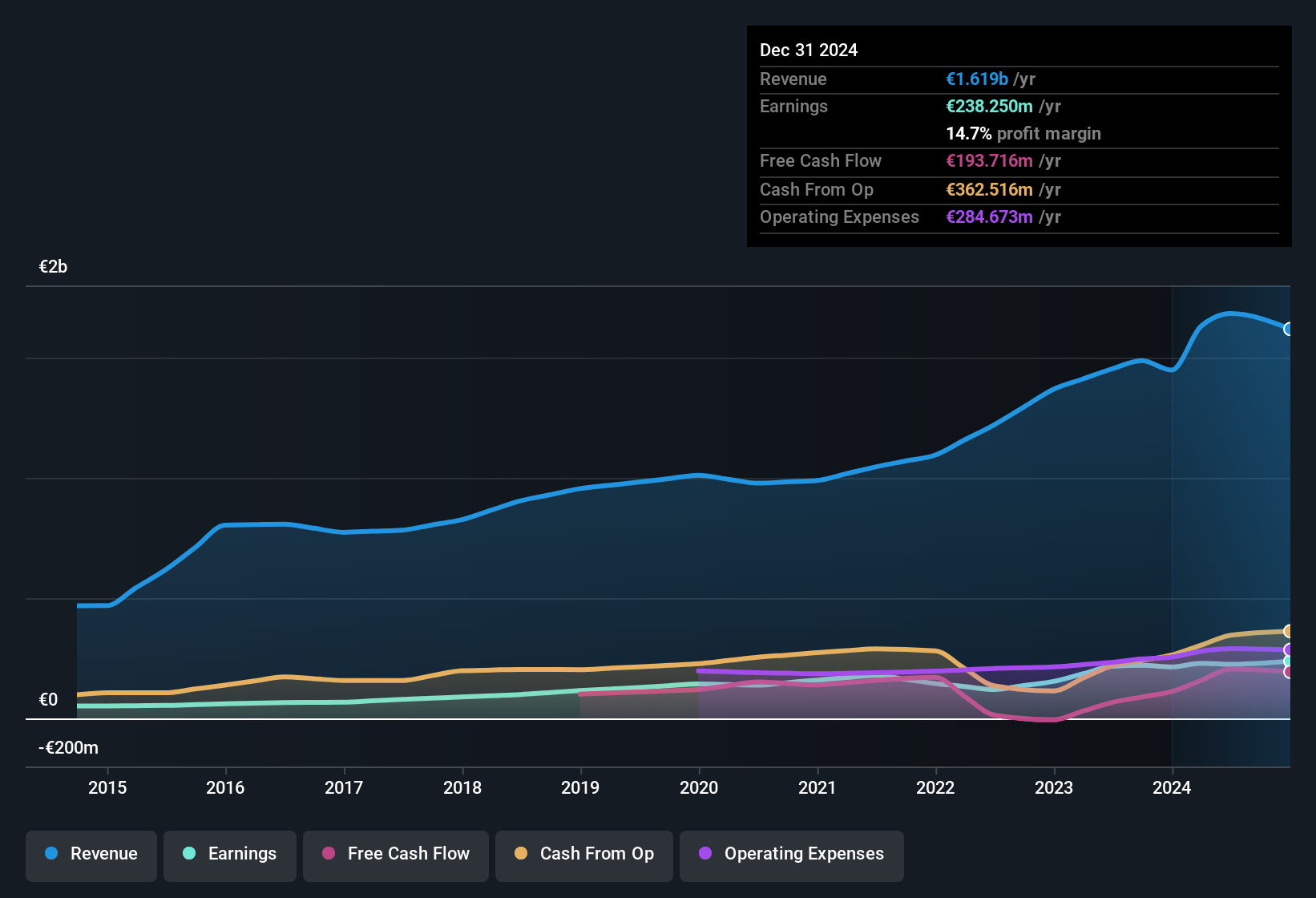Click the 14.7% profit margin text
The width and height of the screenshot is (1316, 898).
point(1023,133)
